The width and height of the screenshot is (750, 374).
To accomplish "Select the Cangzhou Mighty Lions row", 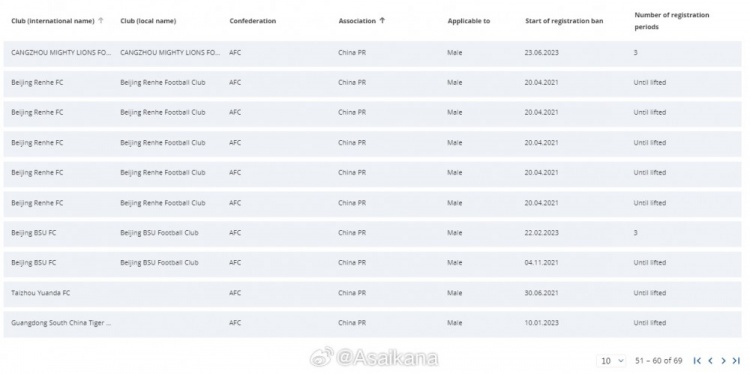I will (x=373, y=53).
